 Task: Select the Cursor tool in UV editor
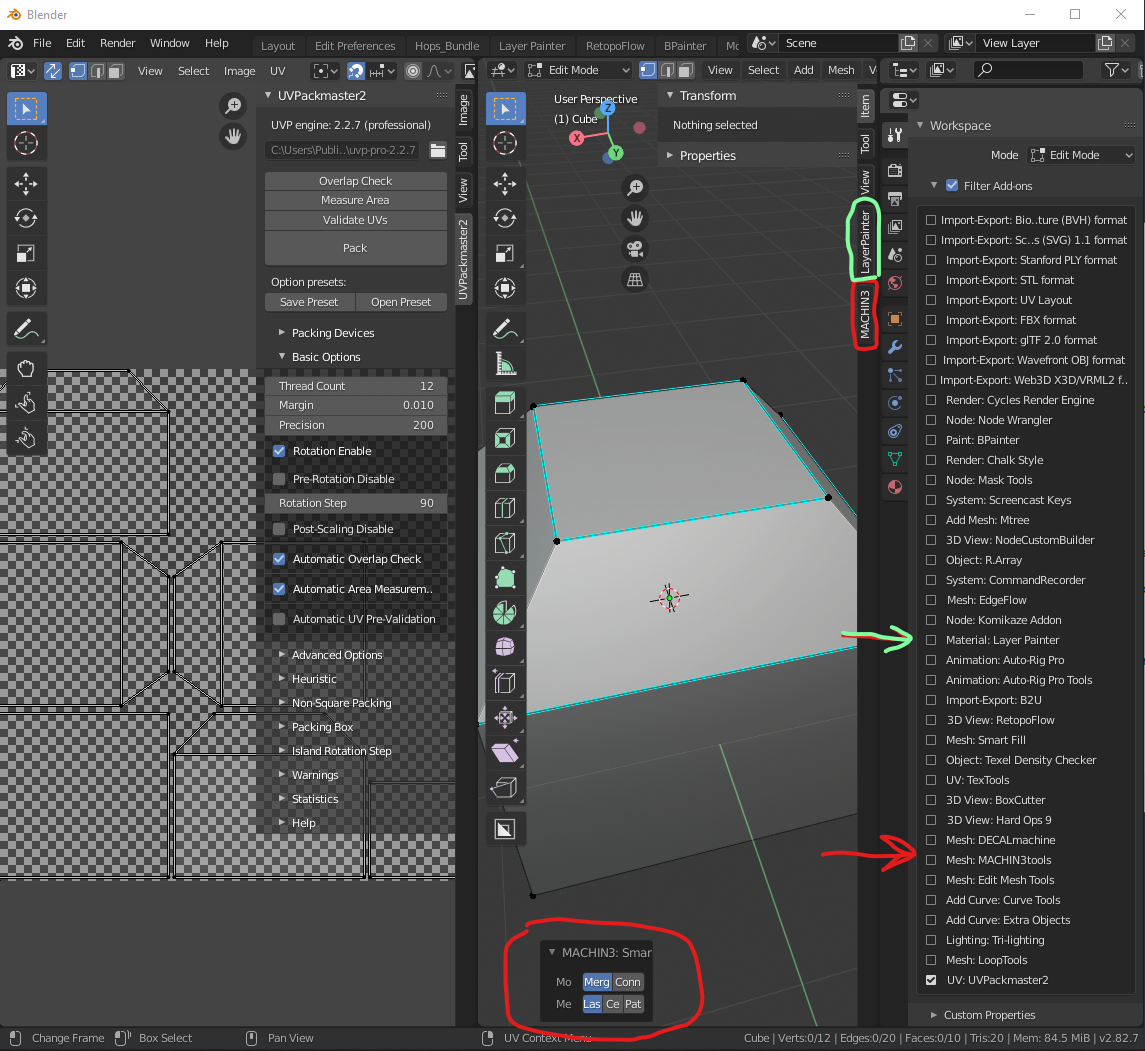(26, 143)
